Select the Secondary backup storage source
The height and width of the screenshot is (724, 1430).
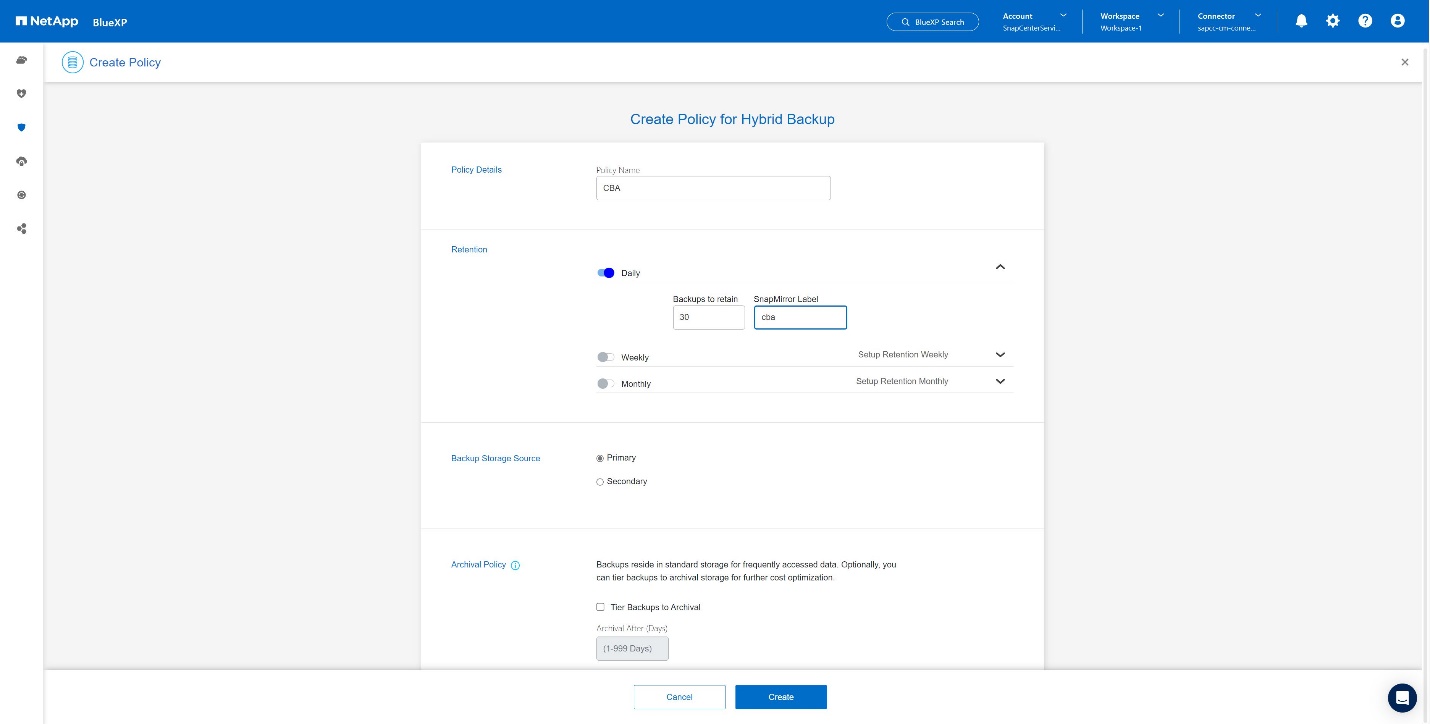(x=600, y=482)
